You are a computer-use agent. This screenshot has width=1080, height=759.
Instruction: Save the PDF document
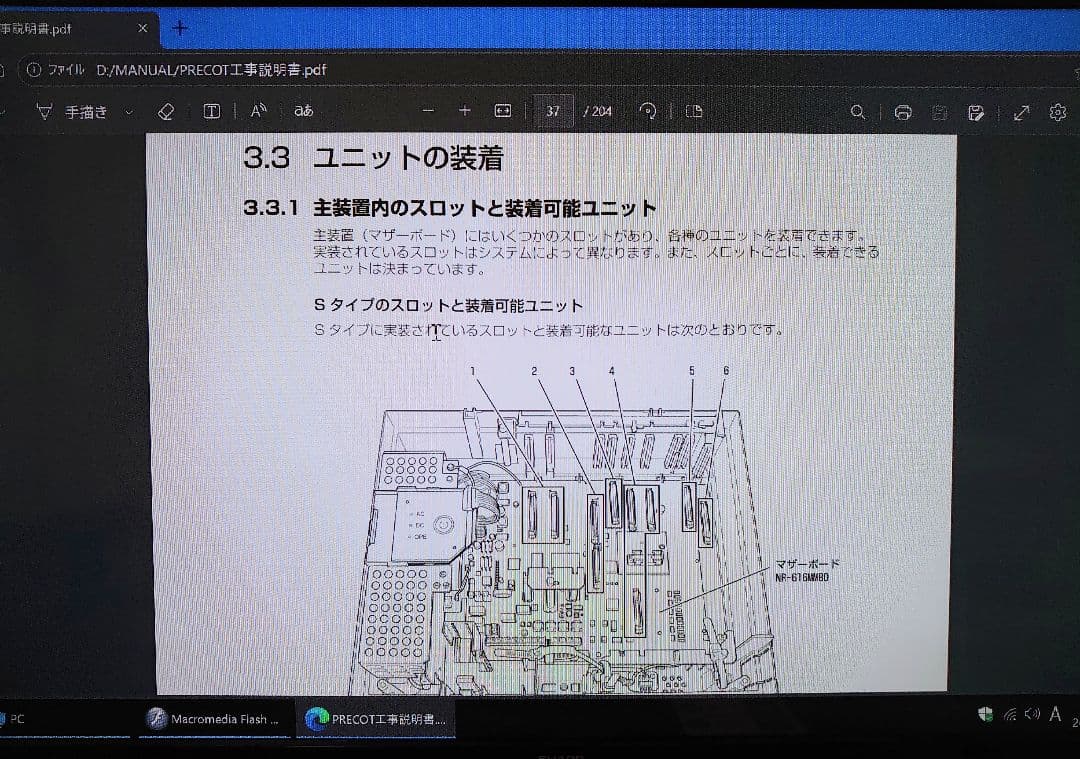click(937, 112)
